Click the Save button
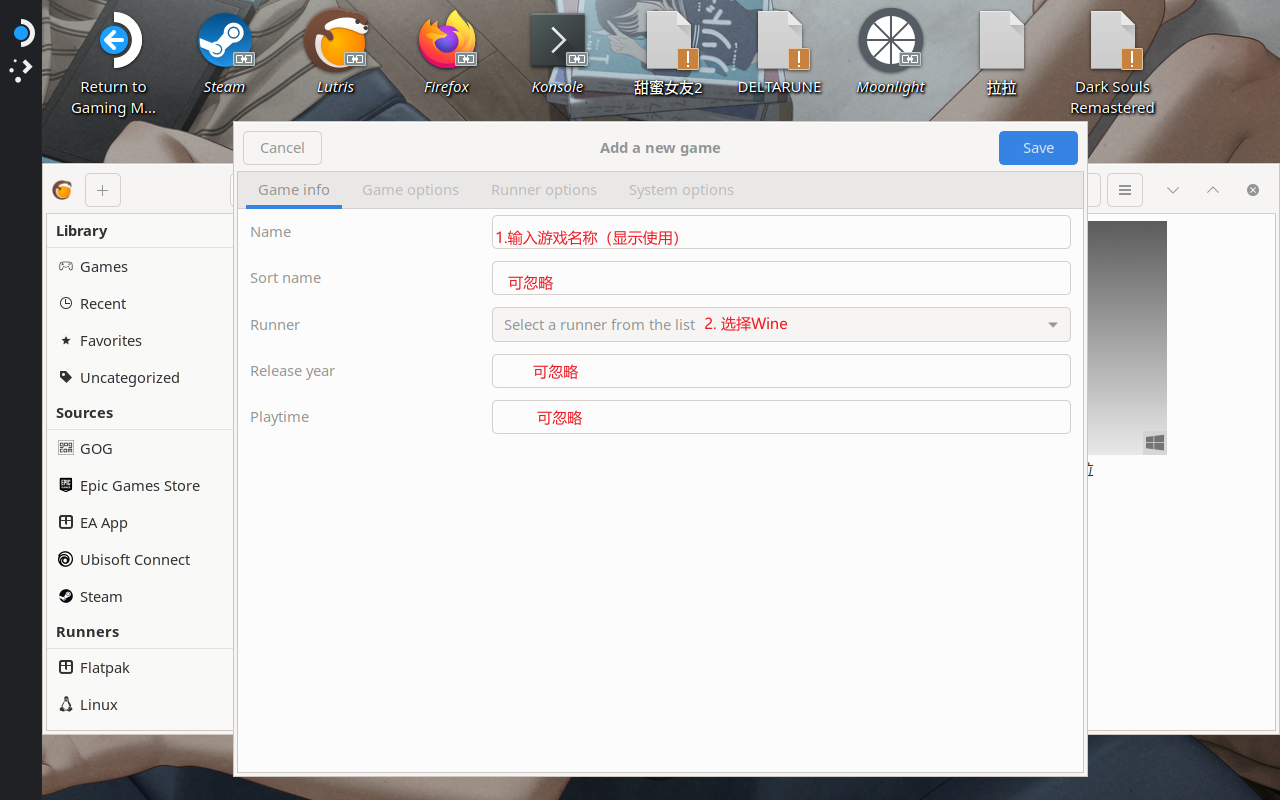The image size is (1280, 800). 1038,148
